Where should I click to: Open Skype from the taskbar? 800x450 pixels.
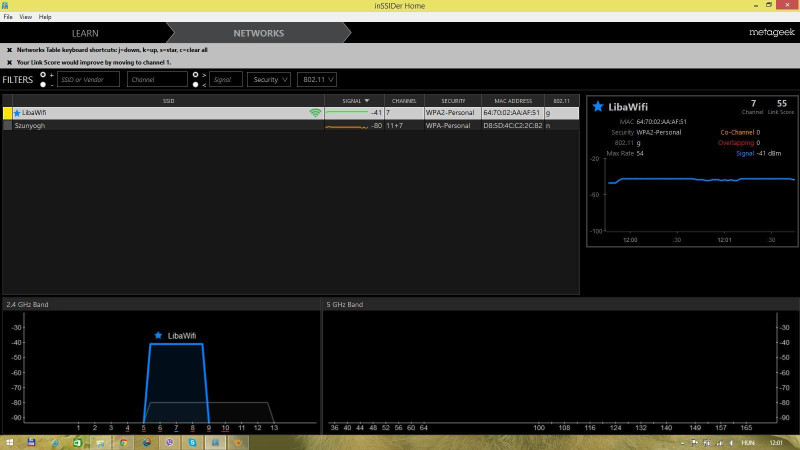pos(192,442)
